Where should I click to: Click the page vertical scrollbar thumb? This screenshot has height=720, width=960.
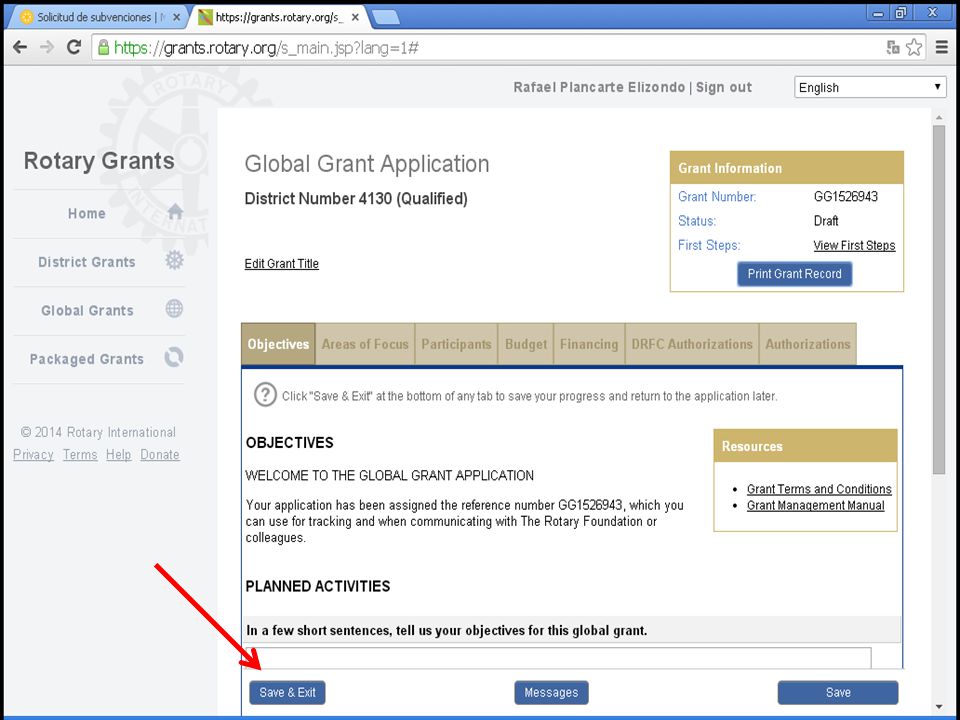939,299
